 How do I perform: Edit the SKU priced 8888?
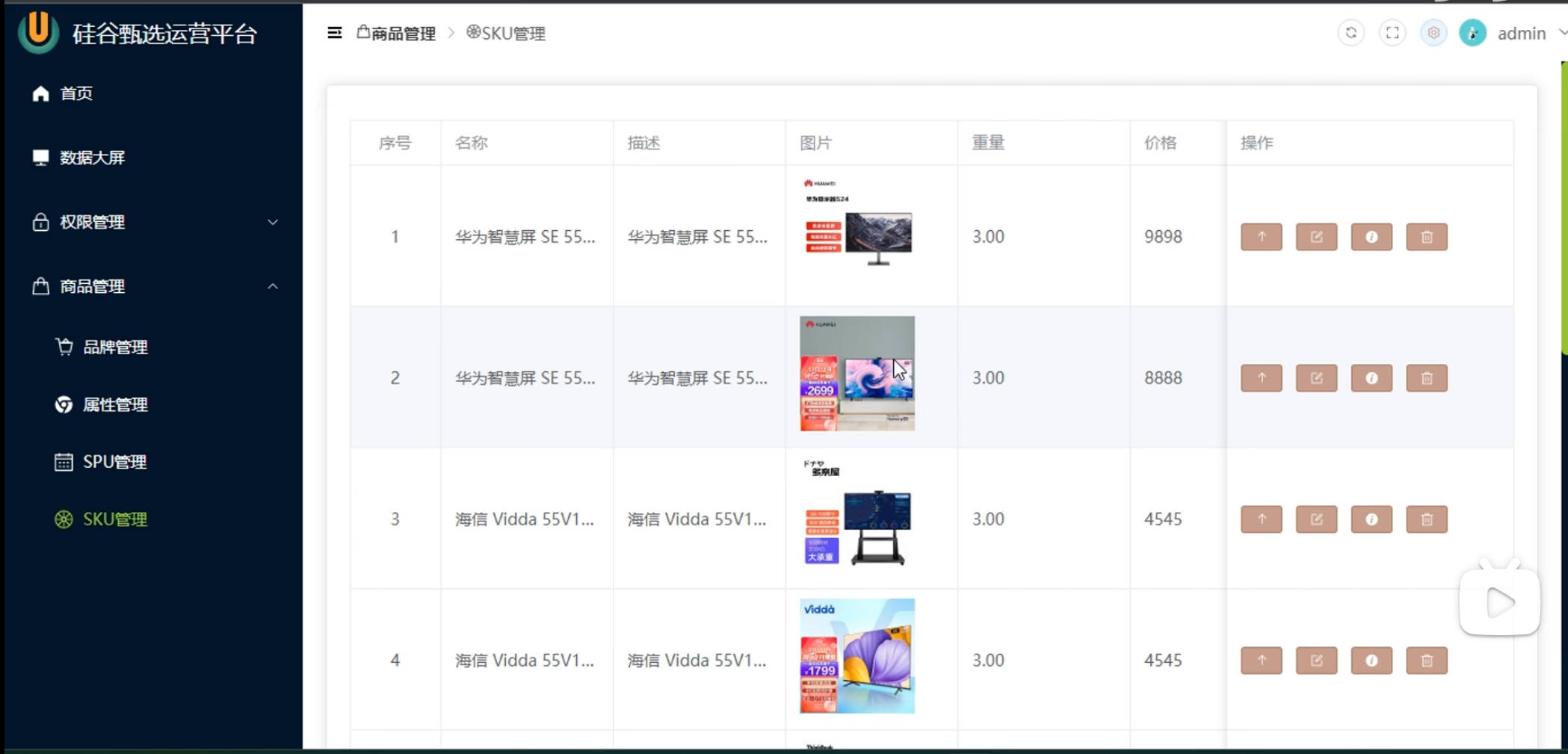click(x=1316, y=378)
